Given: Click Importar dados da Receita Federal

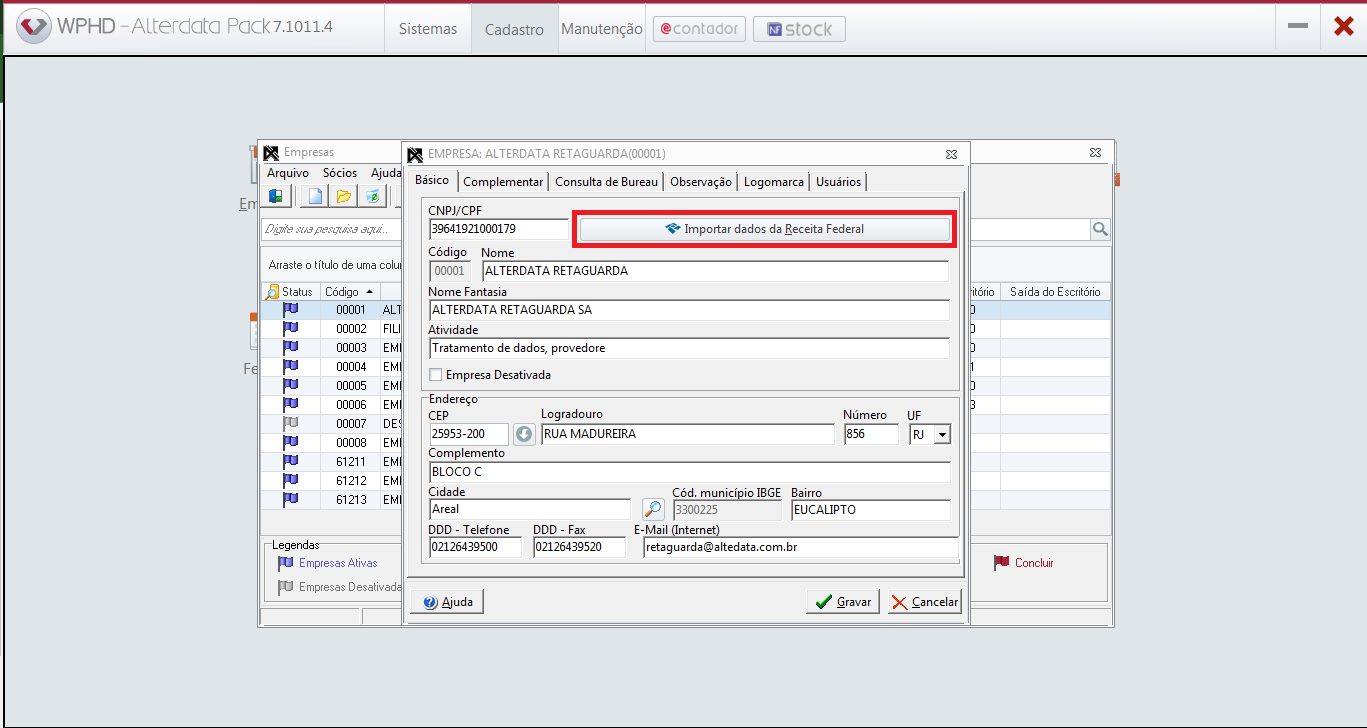Looking at the screenshot, I should pos(765,229).
